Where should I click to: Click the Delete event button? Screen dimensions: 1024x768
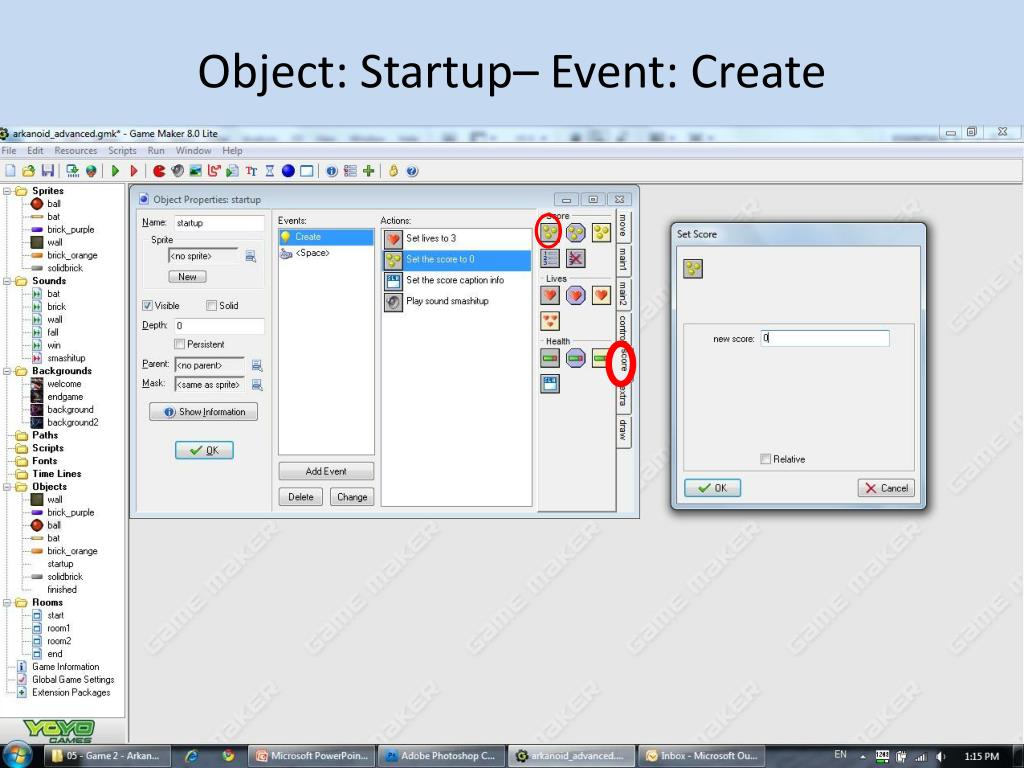[x=300, y=497]
